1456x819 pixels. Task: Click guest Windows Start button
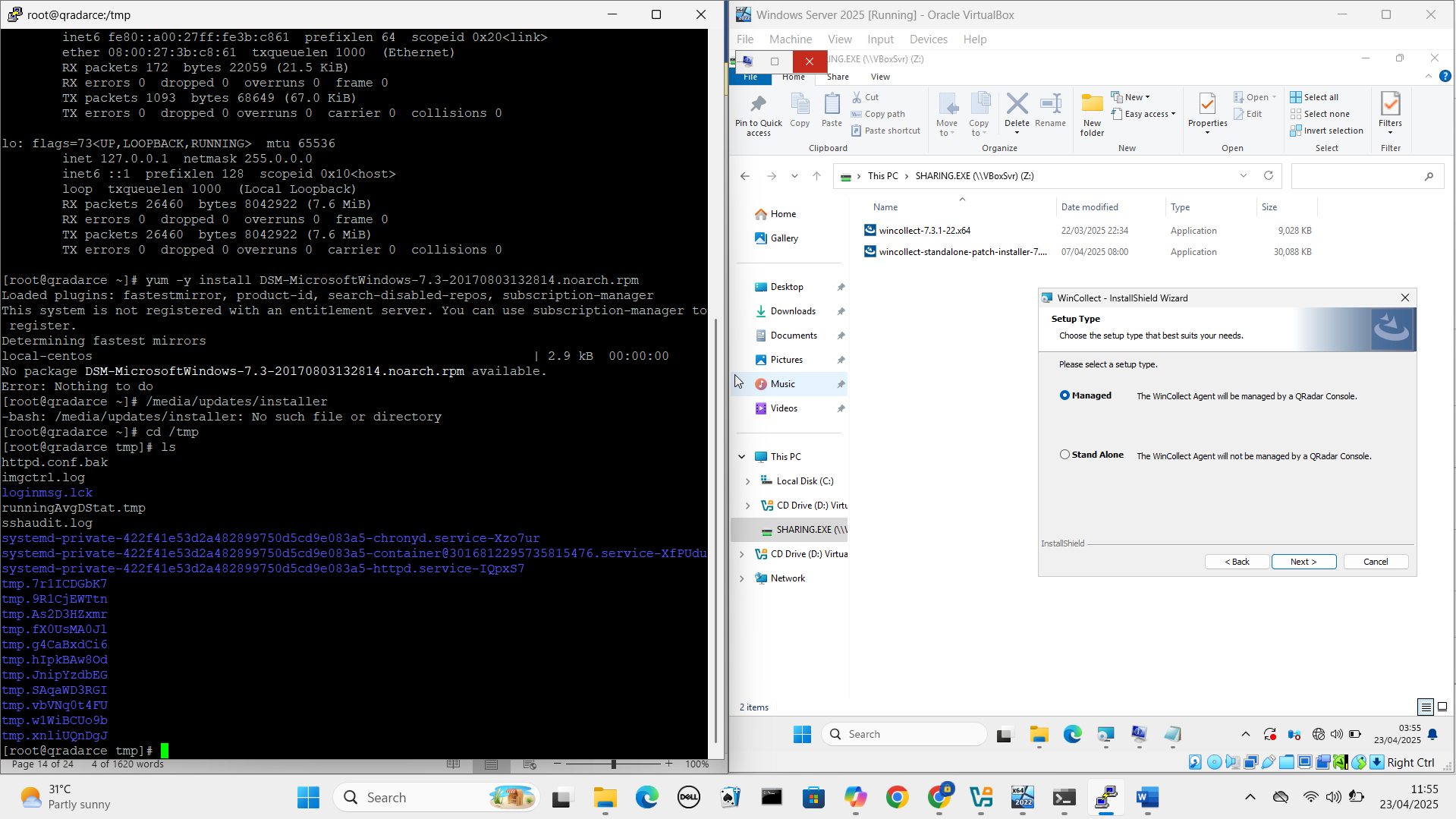point(802,734)
